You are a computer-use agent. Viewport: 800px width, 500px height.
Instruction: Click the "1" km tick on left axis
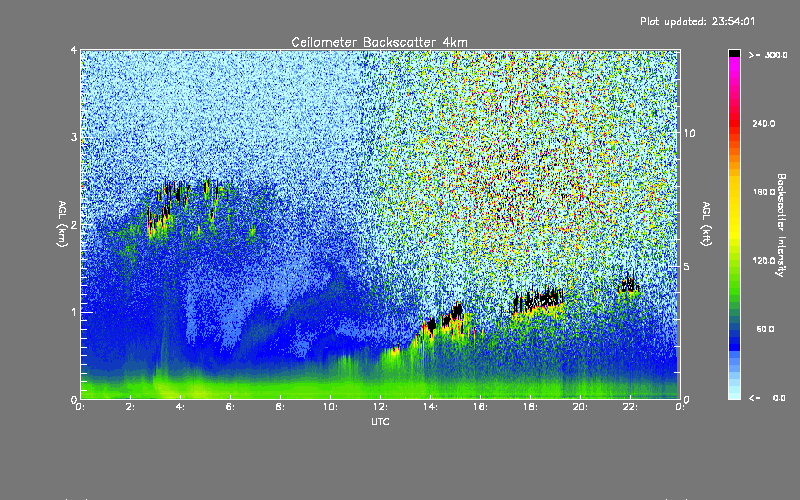coord(74,312)
